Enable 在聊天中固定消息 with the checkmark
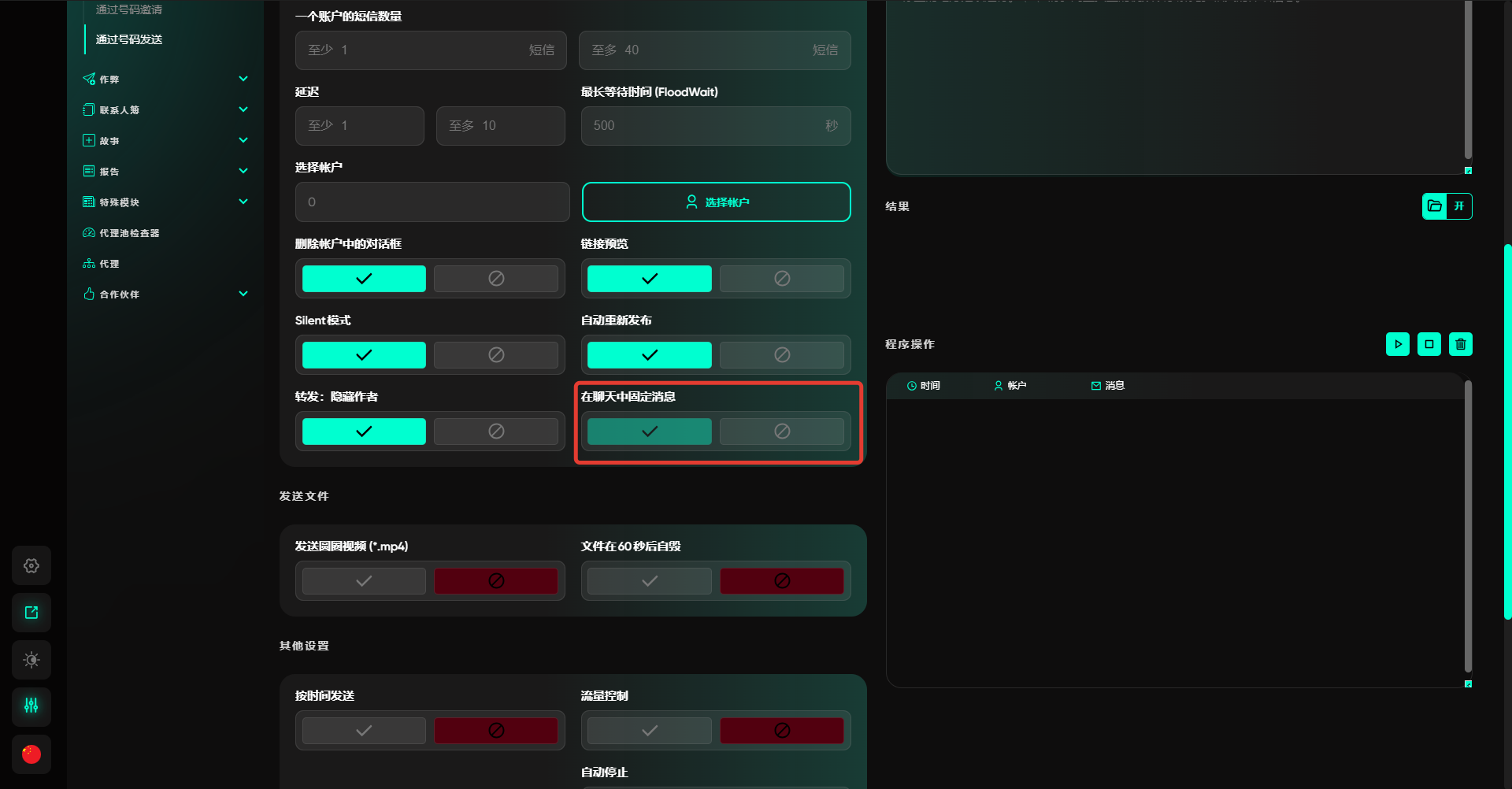 tap(649, 432)
